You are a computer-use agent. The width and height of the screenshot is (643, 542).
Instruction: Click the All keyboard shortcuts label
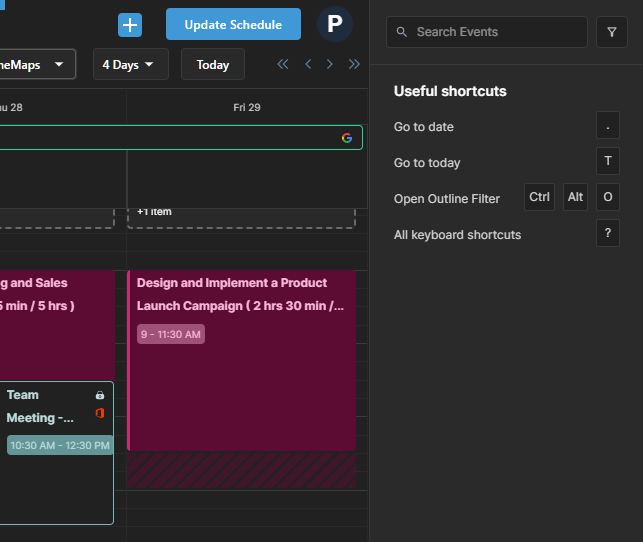[457, 235]
